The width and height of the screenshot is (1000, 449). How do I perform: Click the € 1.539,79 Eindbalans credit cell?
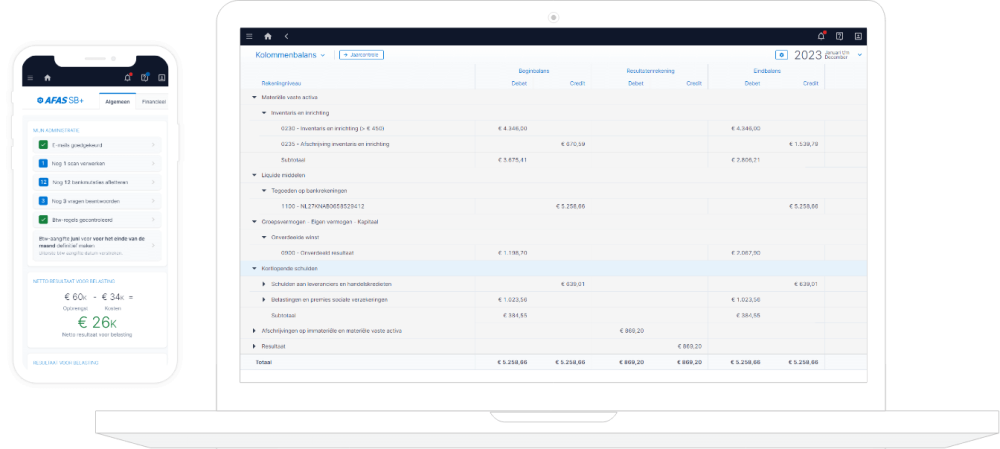(x=803, y=144)
